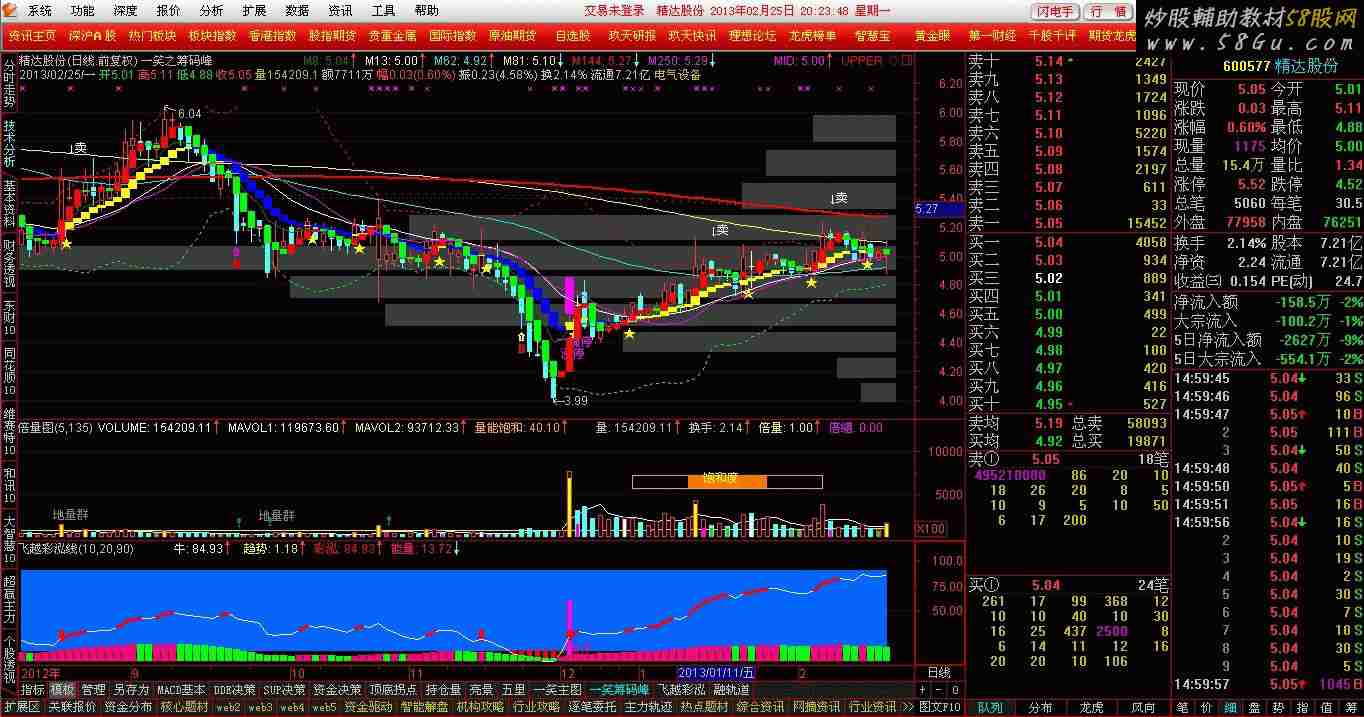
Task: Open the 工具 menu
Action: click(383, 11)
